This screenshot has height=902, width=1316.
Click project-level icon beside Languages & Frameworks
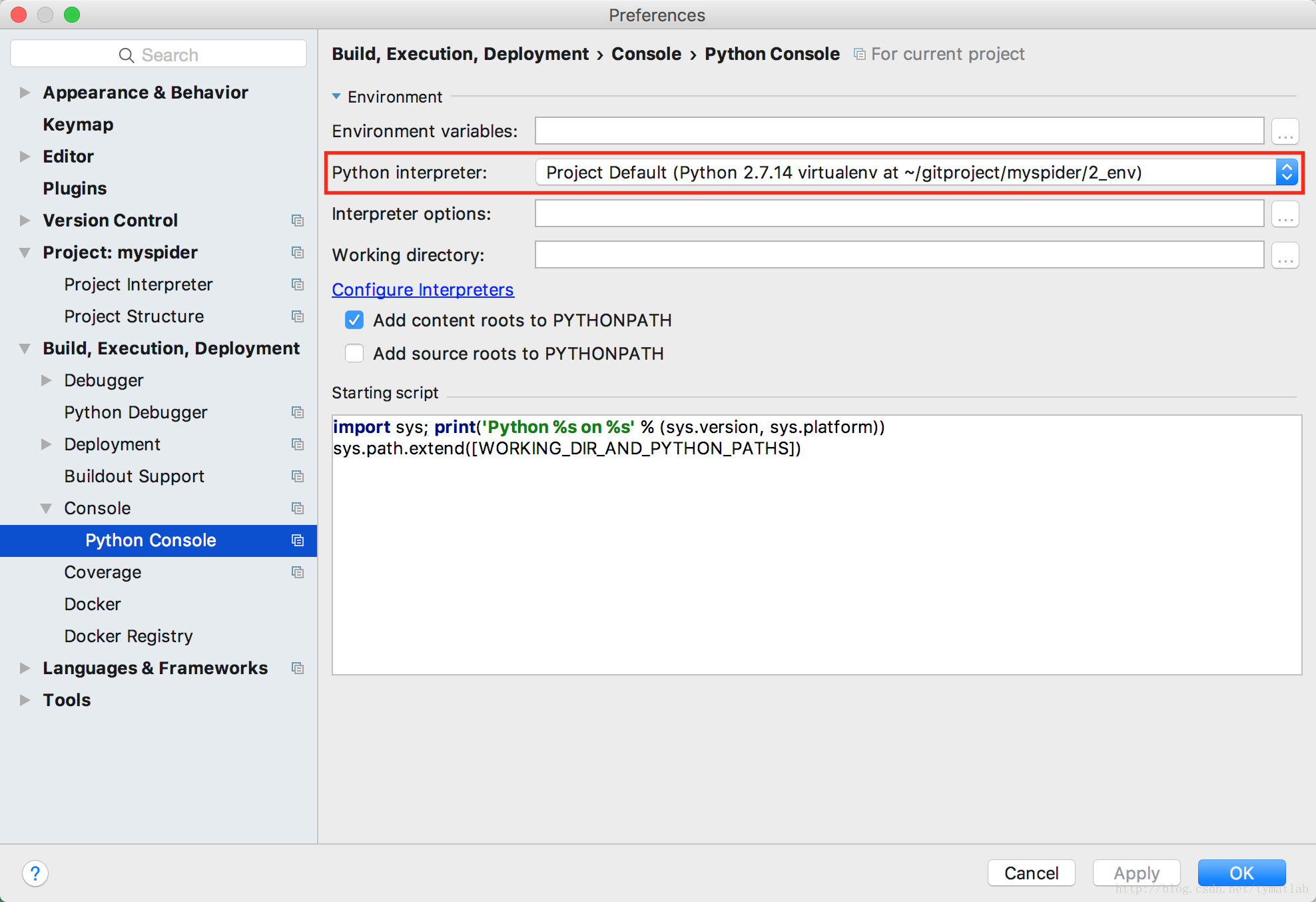point(298,668)
